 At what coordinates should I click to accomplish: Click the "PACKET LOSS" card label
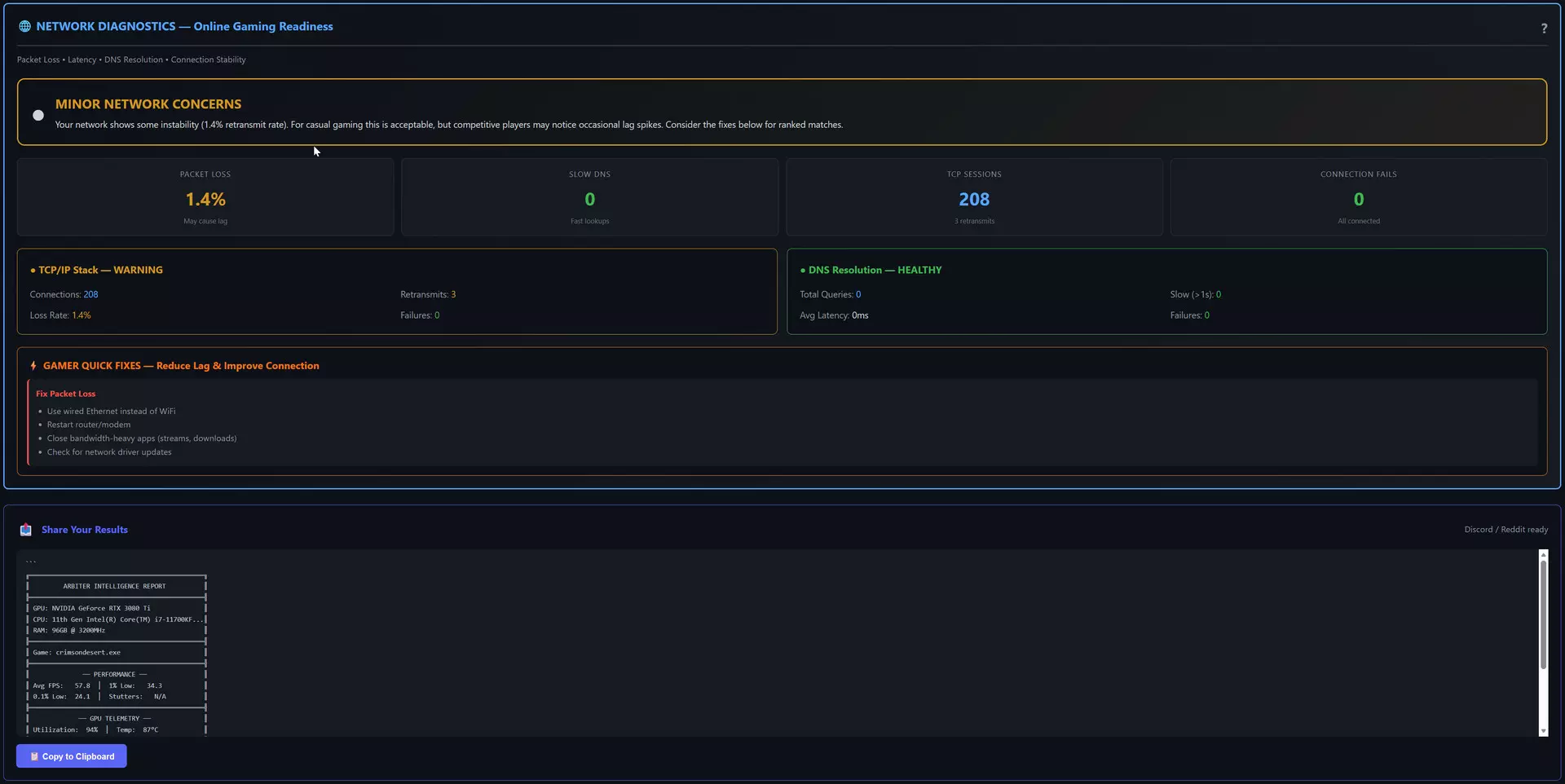[x=205, y=174]
